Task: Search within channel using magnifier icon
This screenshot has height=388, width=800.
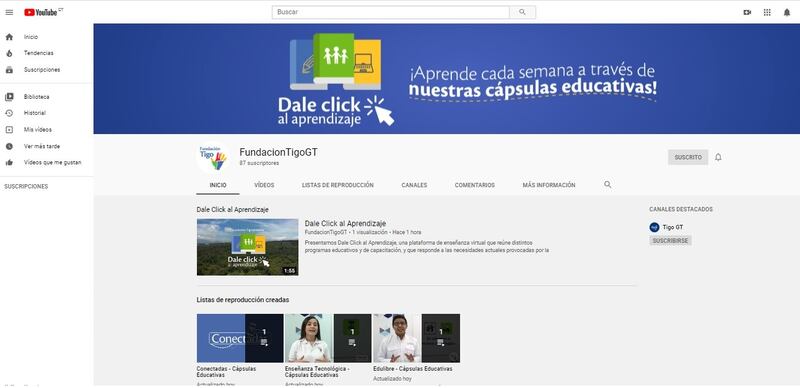Action: tap(608, 184)
